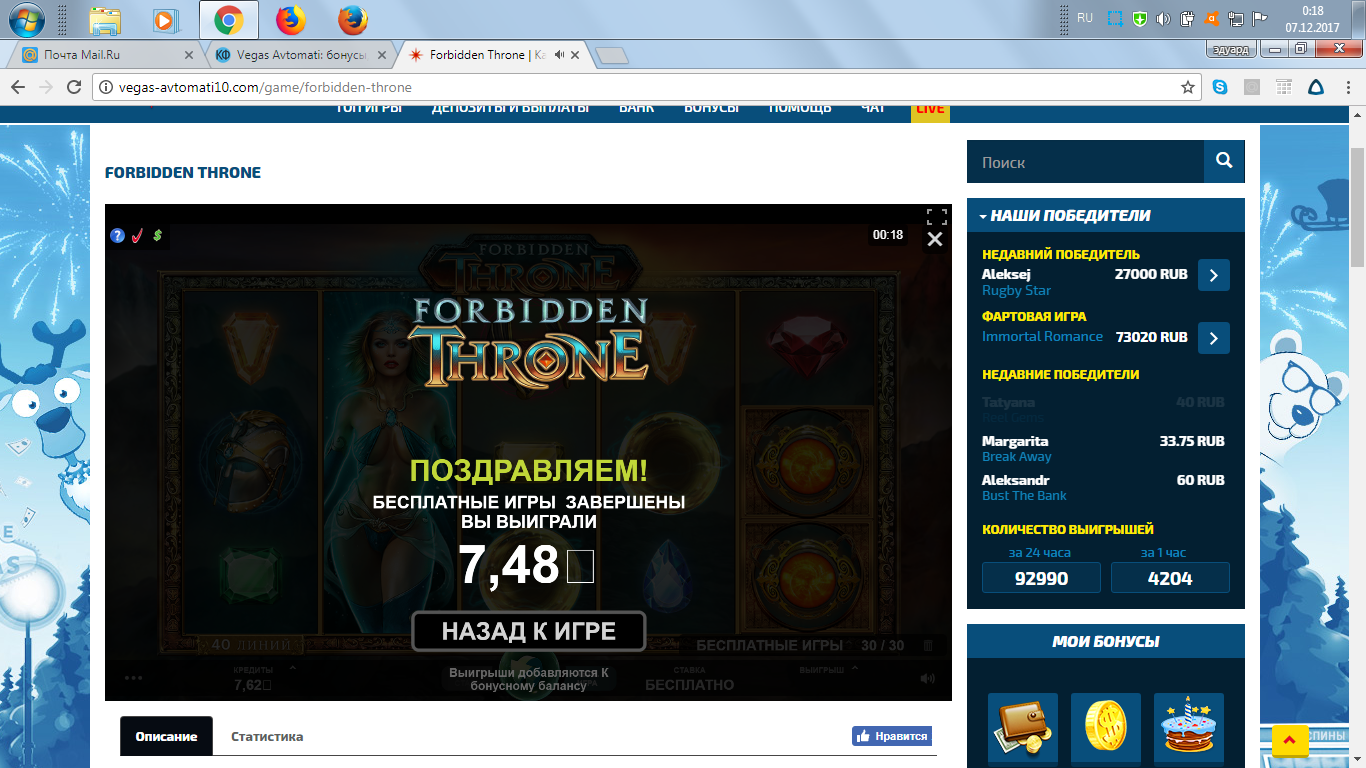The image size is (1366, 768).
Task: Mute the game sound speaker icon
Action: click(928, 678)
